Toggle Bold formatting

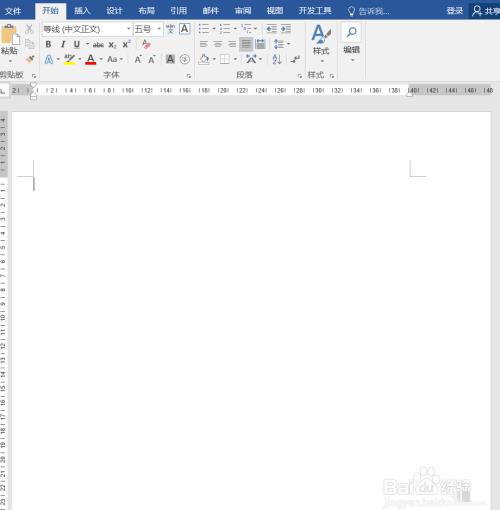click(x=48, y=44)
